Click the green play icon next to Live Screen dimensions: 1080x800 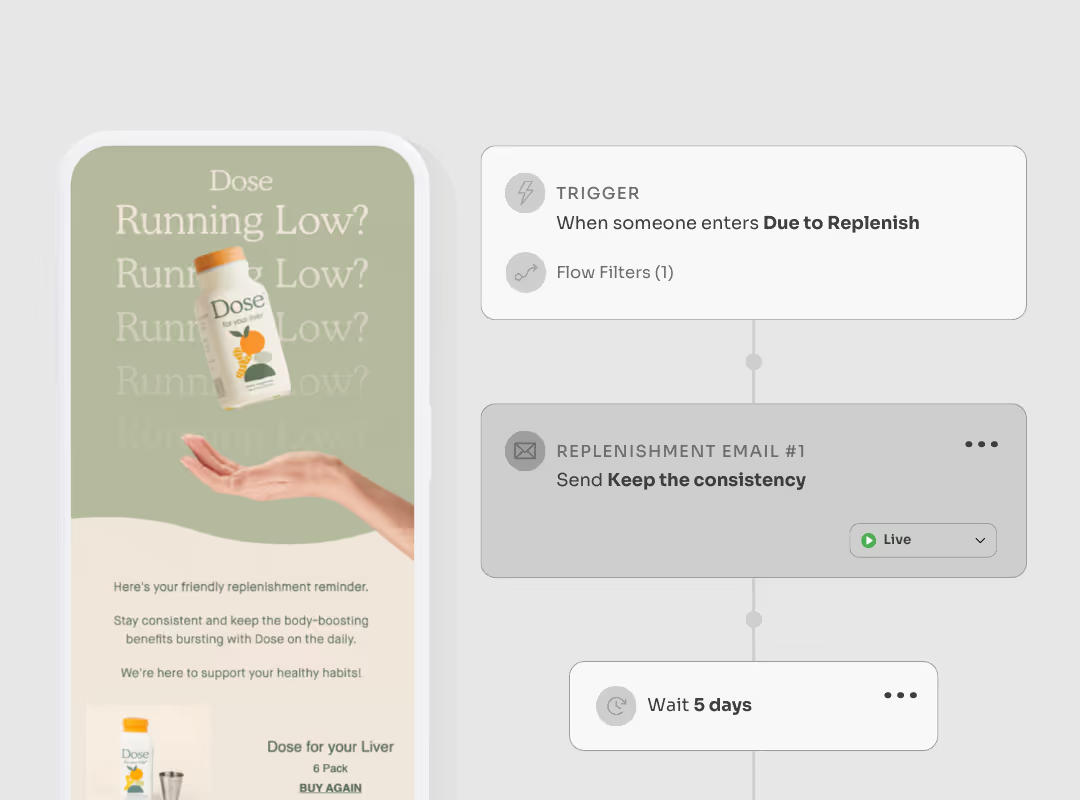869,540
